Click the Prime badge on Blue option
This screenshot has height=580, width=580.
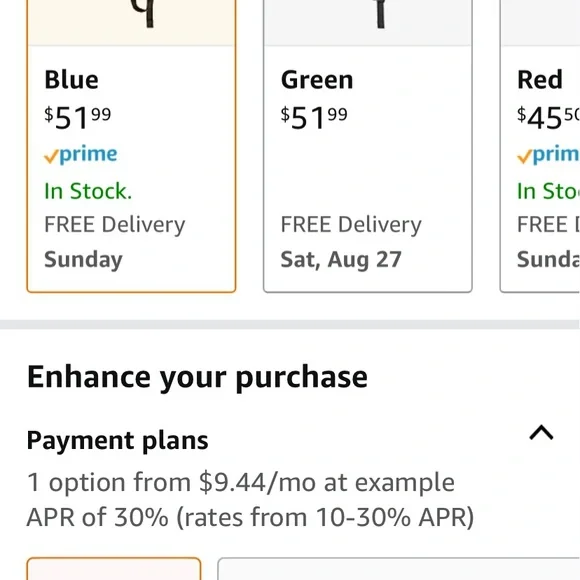click(81, 155)
